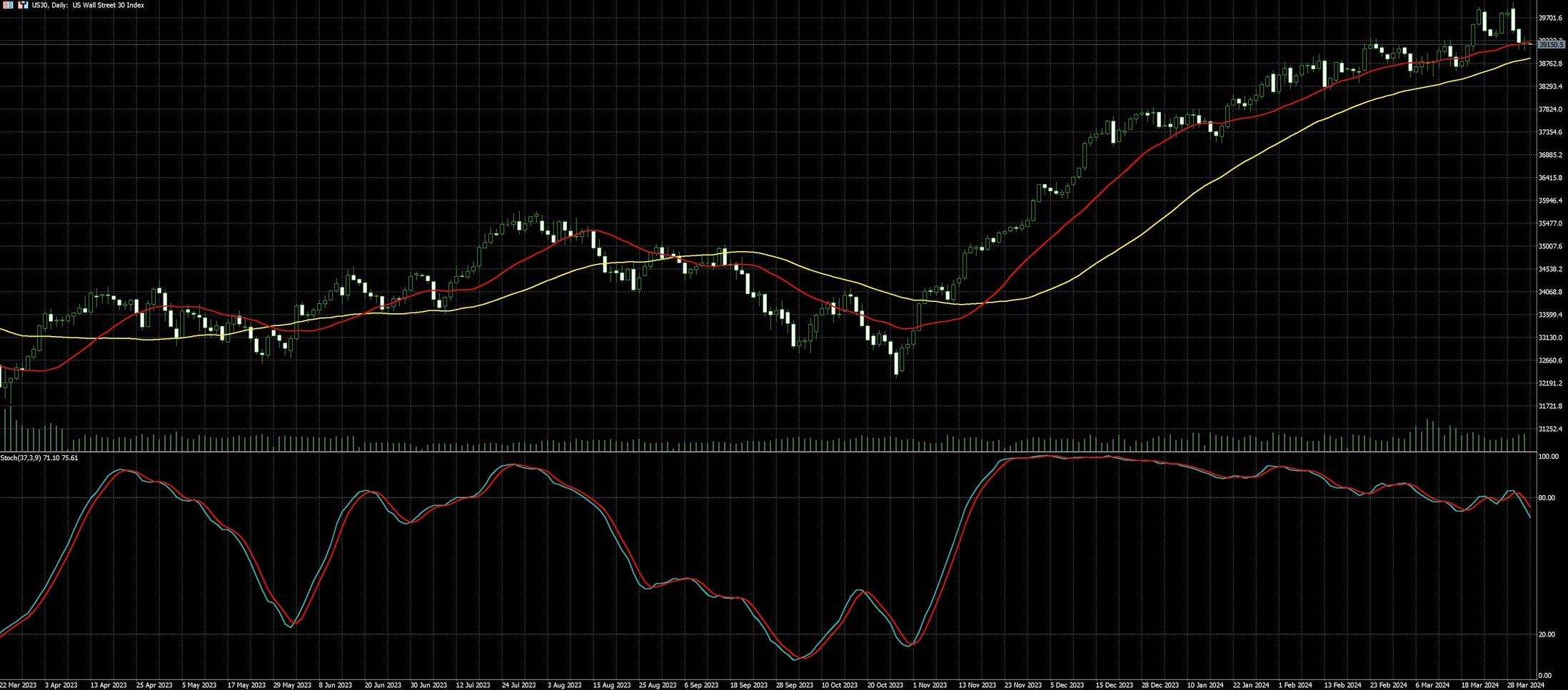Click the 20.00 Stochastic scale level

tap(1546, 634)
